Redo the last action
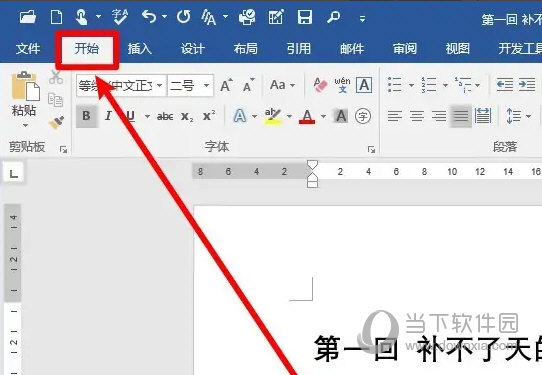The height and width of the screenshot is (375, 542). pyautogui.click(x=183, y=17)
